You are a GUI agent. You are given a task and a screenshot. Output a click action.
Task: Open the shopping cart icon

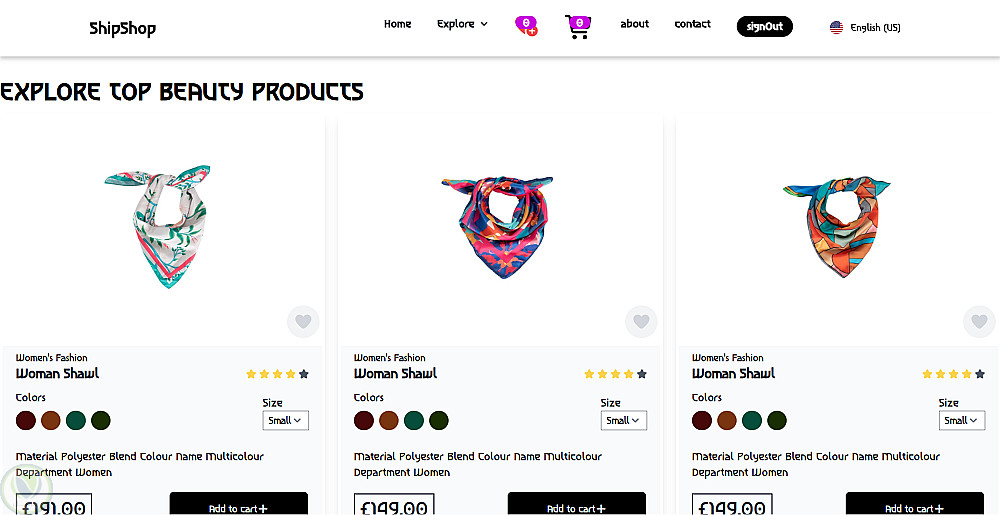click(x=578, y=26)
